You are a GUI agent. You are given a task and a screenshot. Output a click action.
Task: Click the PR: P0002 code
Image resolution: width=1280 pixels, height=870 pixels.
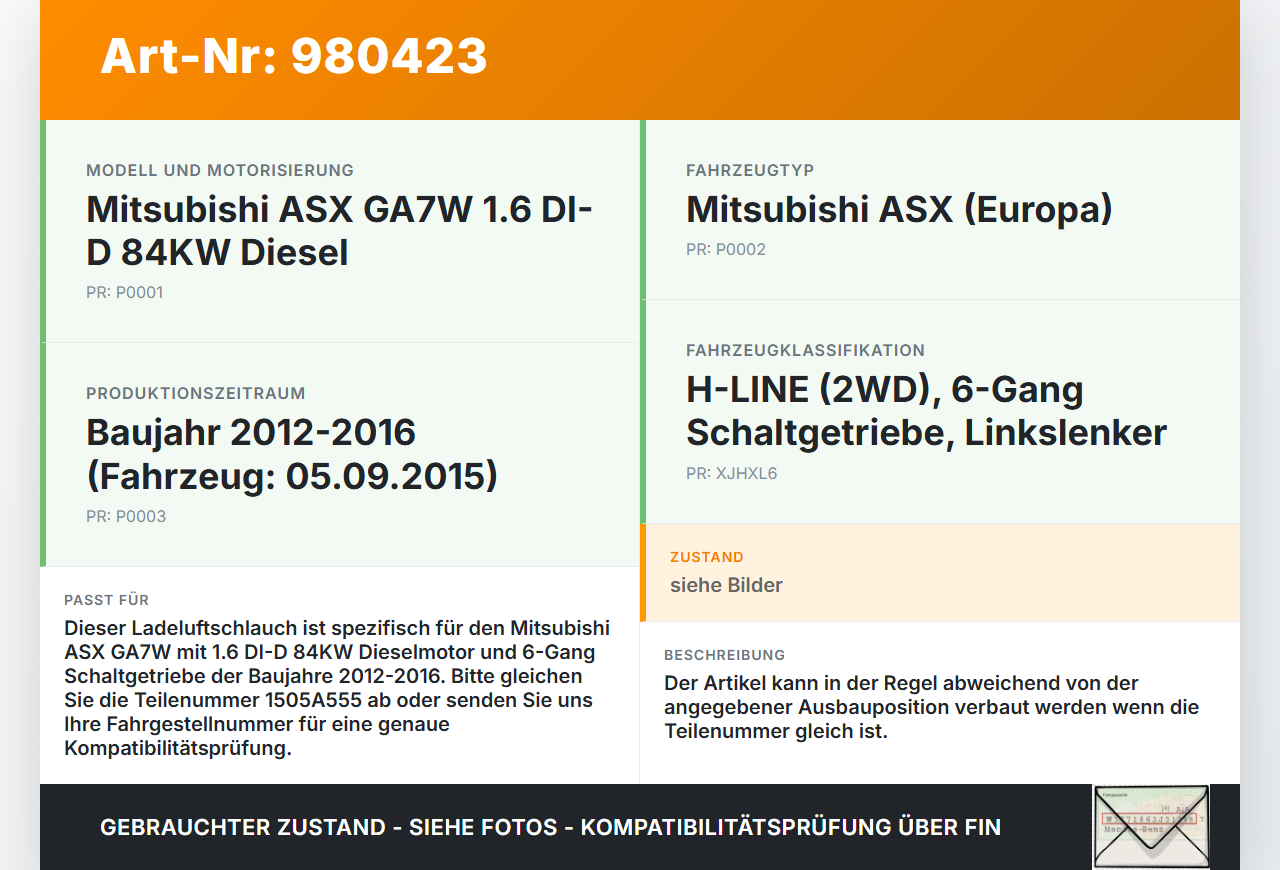pyautogui.click(x=726, y=250)
